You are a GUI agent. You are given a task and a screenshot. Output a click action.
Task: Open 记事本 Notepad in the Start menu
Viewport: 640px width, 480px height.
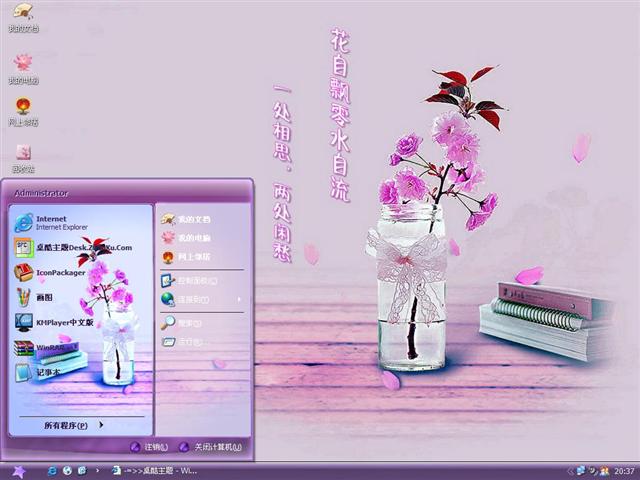click(x=38, y=372)
